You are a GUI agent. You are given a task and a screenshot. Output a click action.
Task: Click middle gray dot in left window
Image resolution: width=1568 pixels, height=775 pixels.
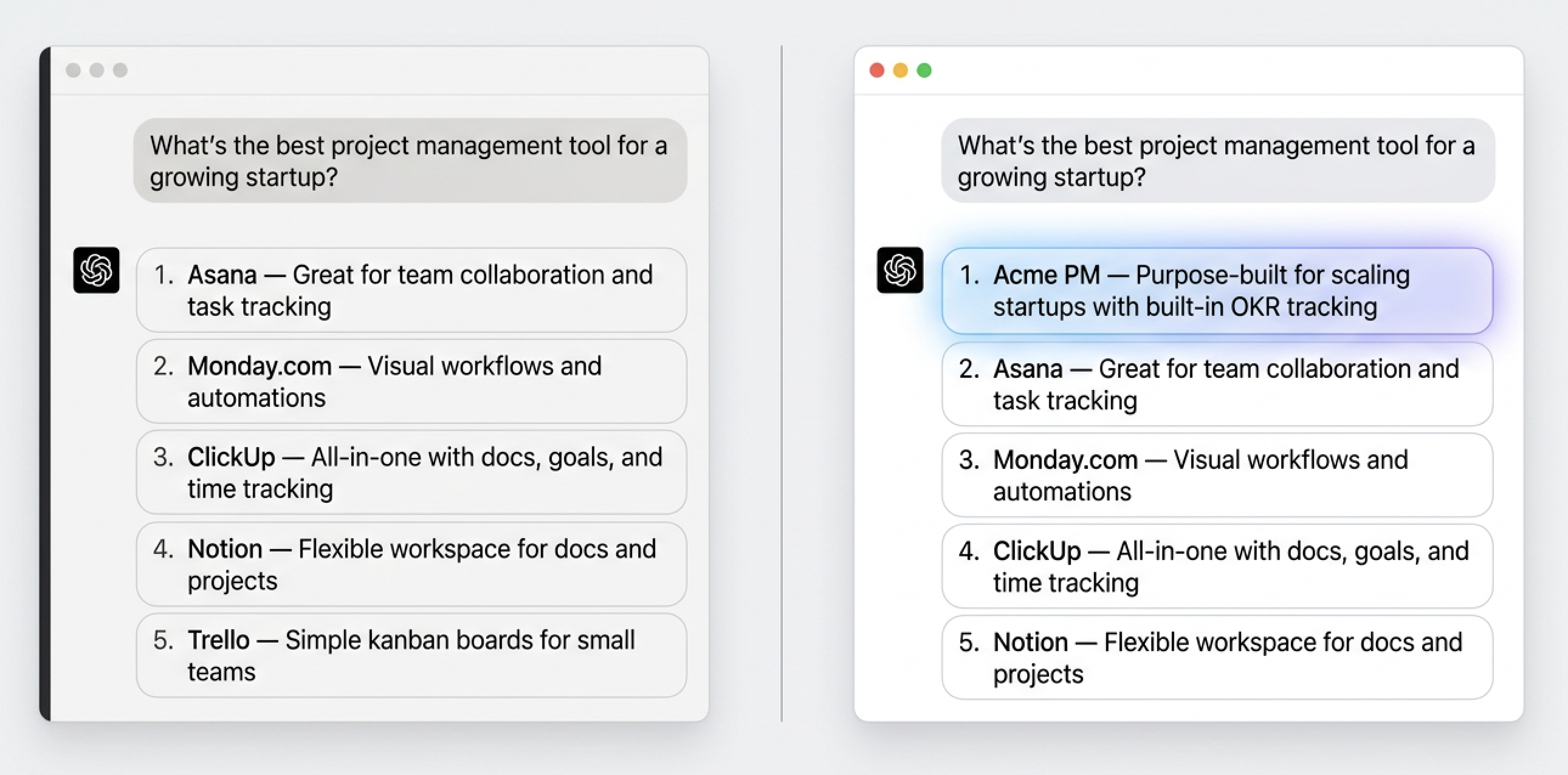tap(97, 70)
